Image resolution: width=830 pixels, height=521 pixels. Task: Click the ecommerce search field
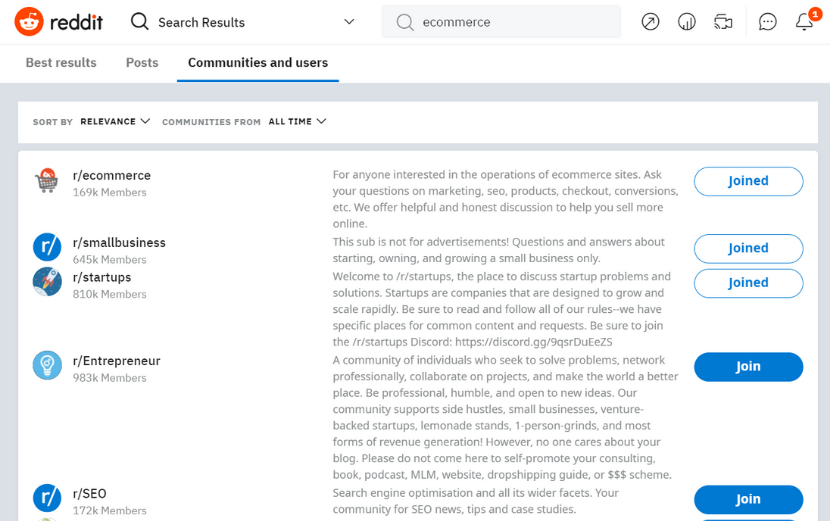pos(501,22)
